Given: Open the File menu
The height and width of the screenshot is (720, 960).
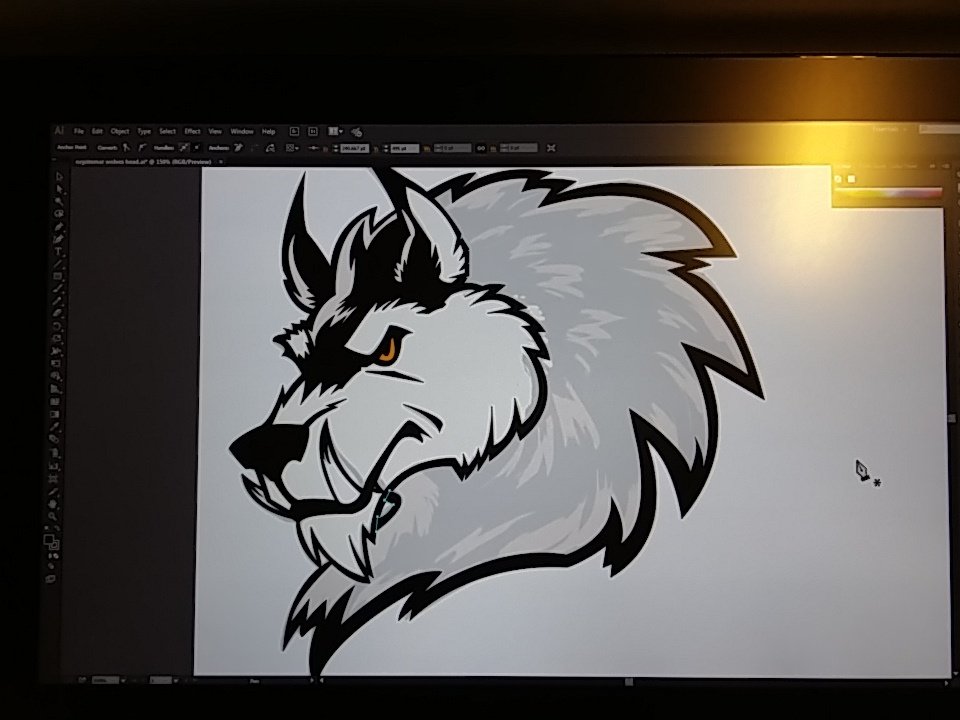Looking at the screenshot, I should click(x=79, y=131).
